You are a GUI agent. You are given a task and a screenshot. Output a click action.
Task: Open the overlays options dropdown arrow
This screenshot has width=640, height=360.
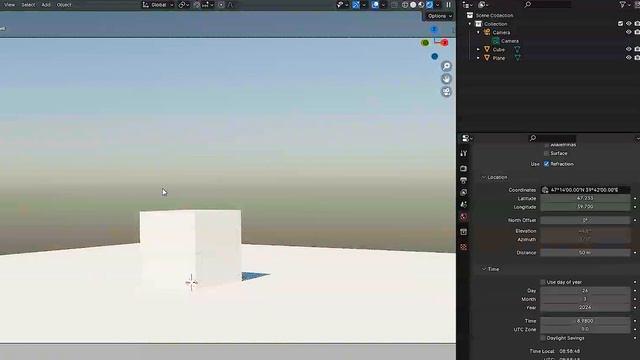coord(383,5)
